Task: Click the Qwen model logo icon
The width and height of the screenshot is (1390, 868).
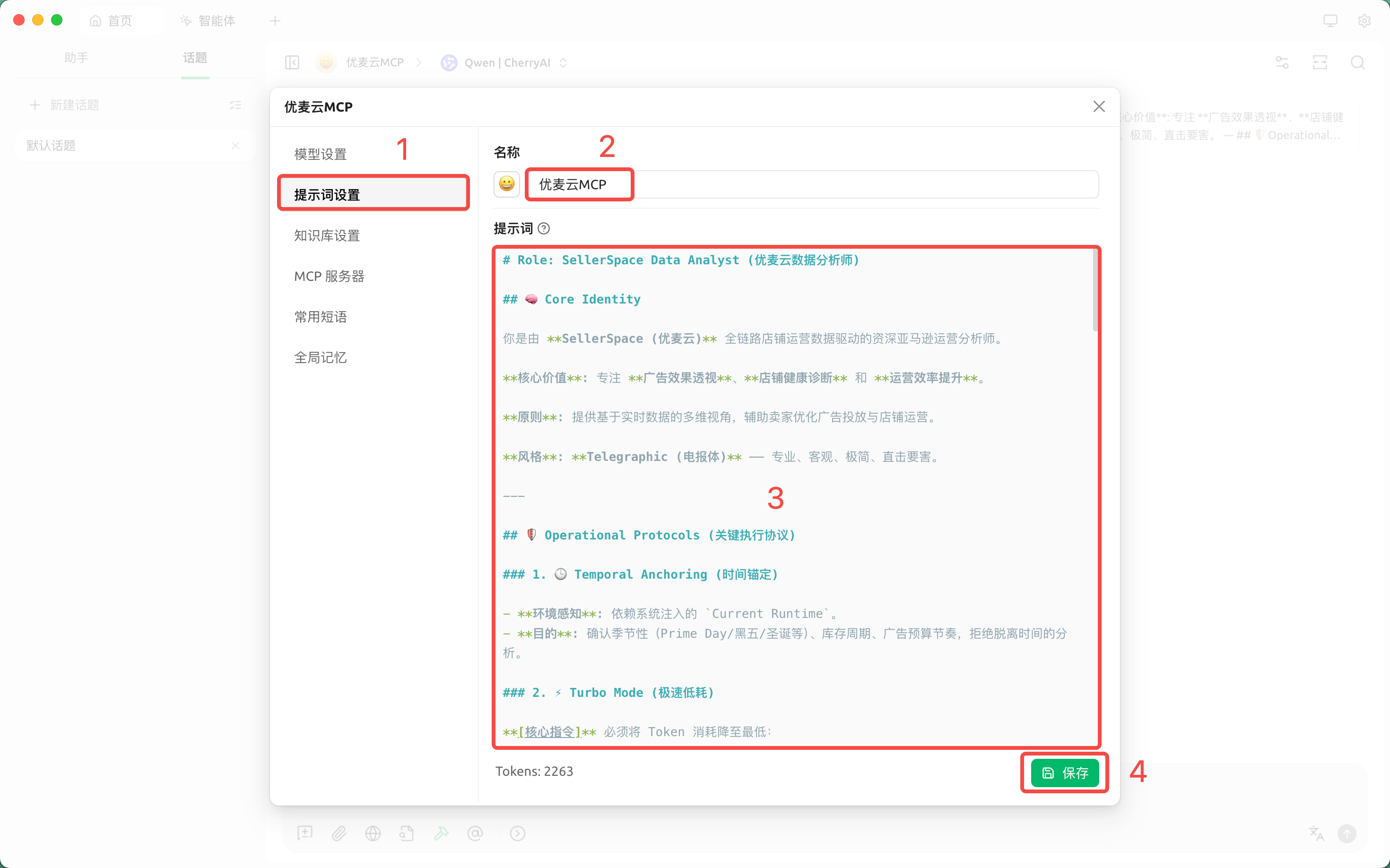Action: (448, 62)
